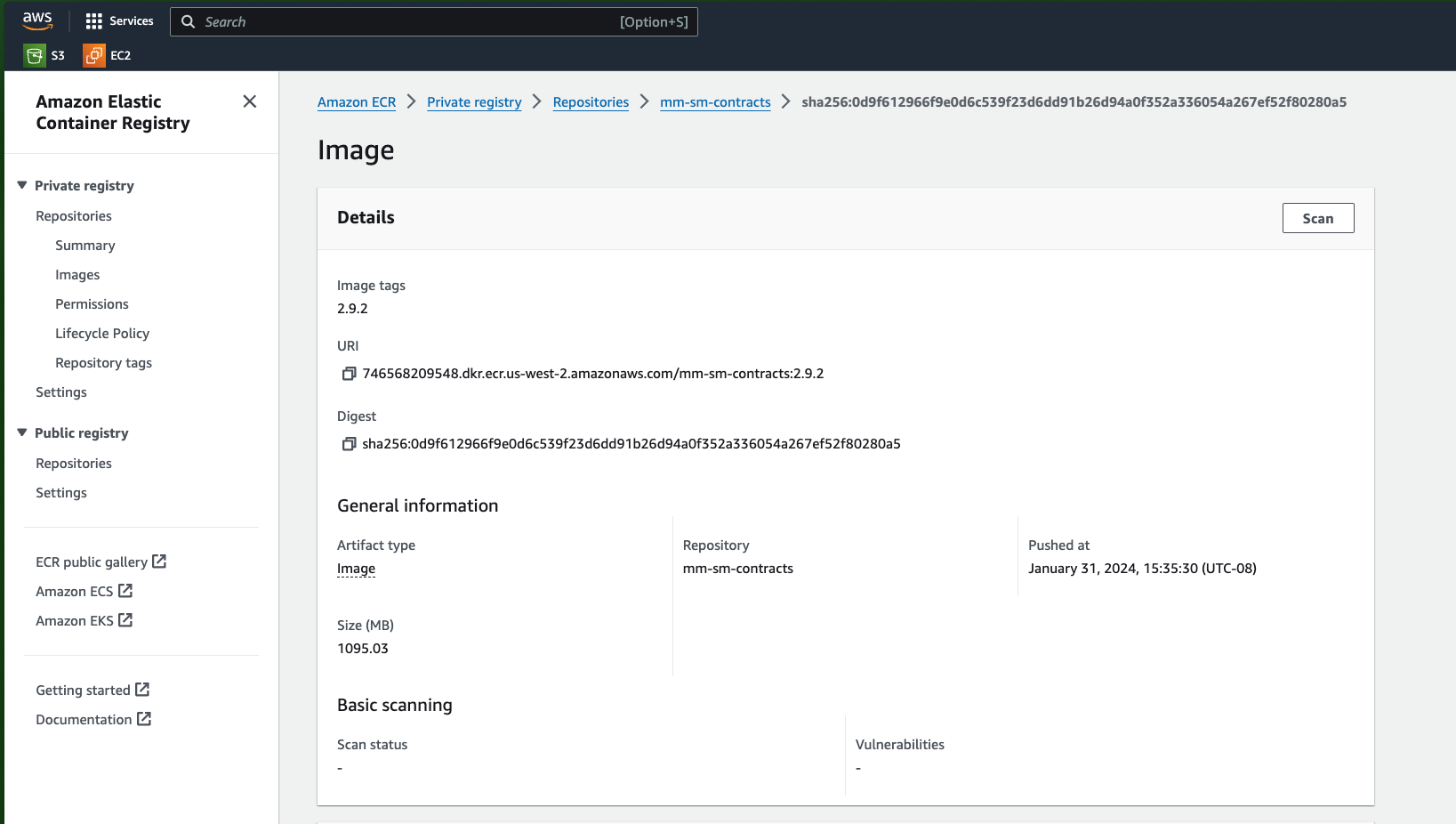Open Permissions in the sidebar

tap(92, 304)
